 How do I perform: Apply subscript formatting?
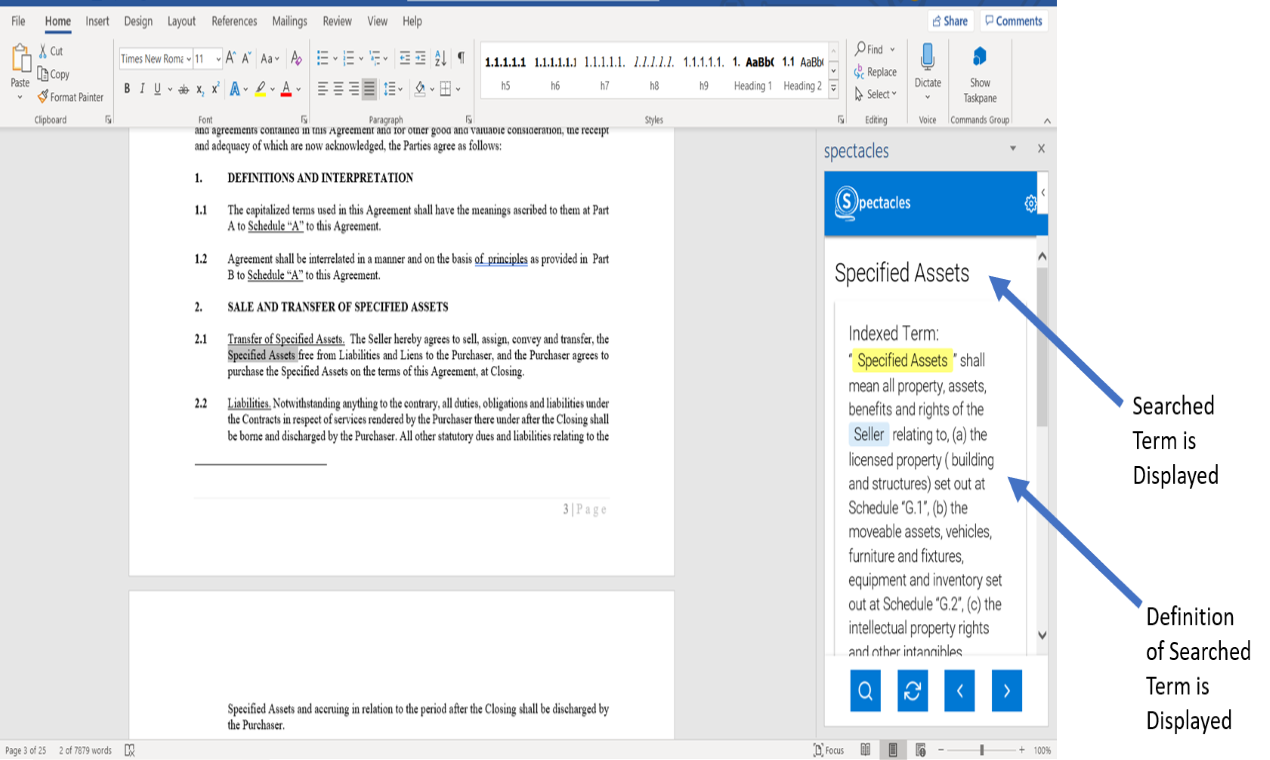pyautogui.click(x=200, y=89)
